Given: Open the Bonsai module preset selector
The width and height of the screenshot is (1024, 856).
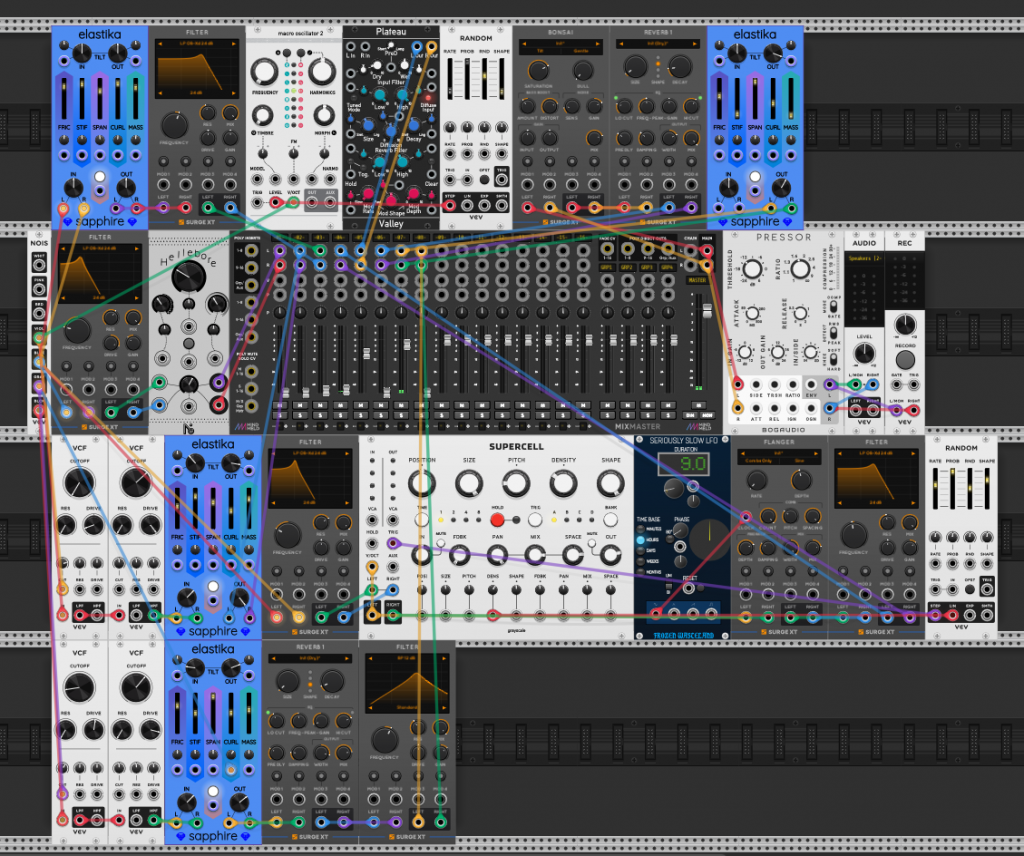Looking at the screenshot, I should click(560, 45).
